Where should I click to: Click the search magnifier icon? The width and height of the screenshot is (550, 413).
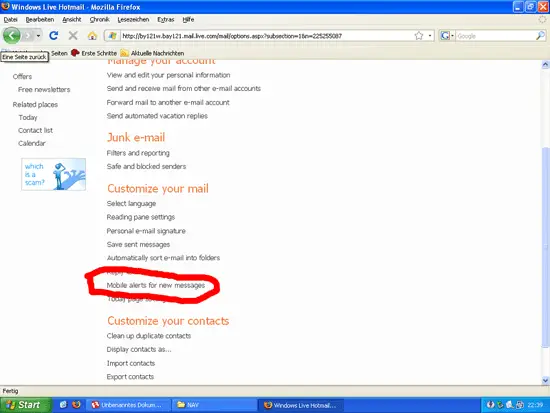point(541,36)
